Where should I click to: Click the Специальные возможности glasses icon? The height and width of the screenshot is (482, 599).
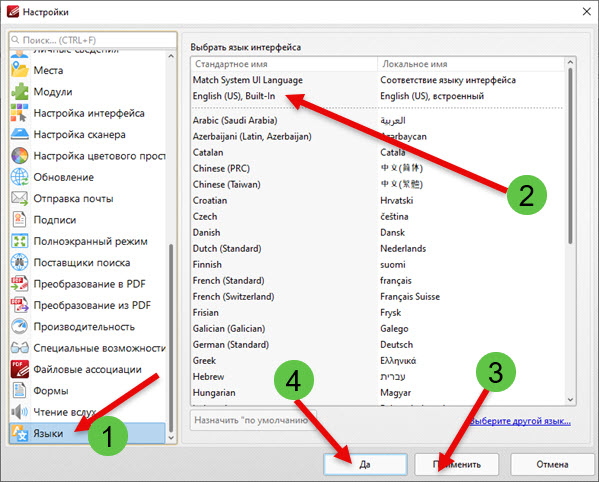(x=19, y=348)
